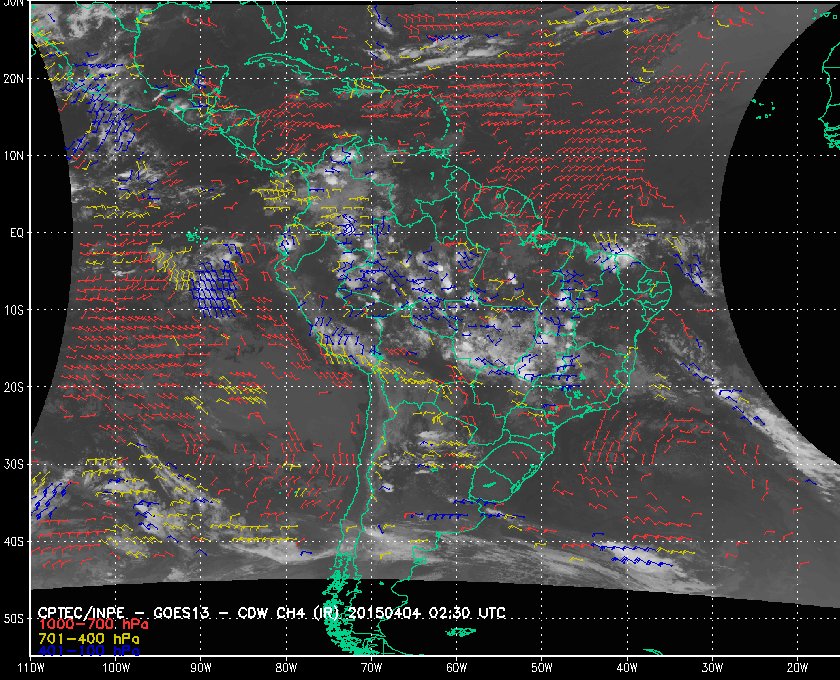Click the 20W longitude label
Viewport: 840px width, 680px height.
click(795, 667)
